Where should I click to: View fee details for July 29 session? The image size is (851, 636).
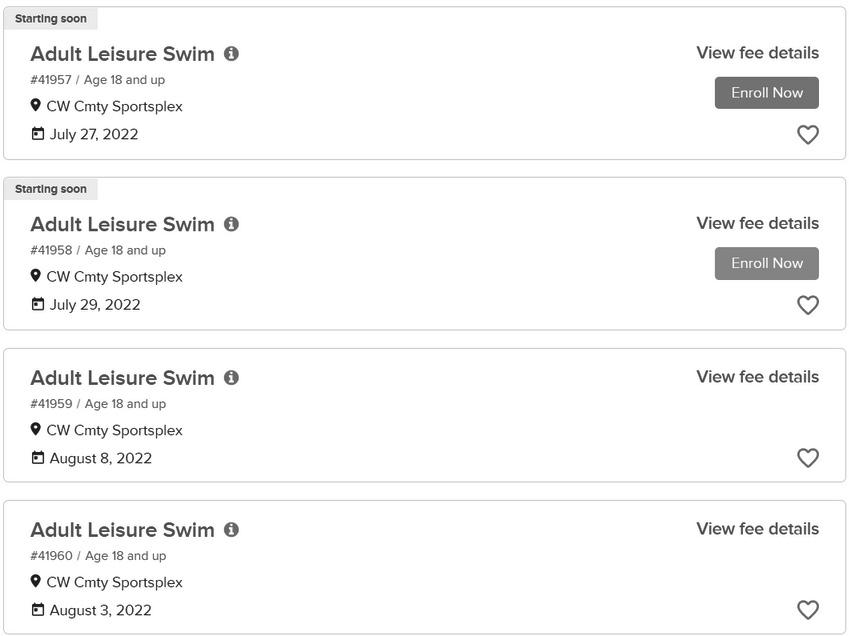click(x=757, y=223)
